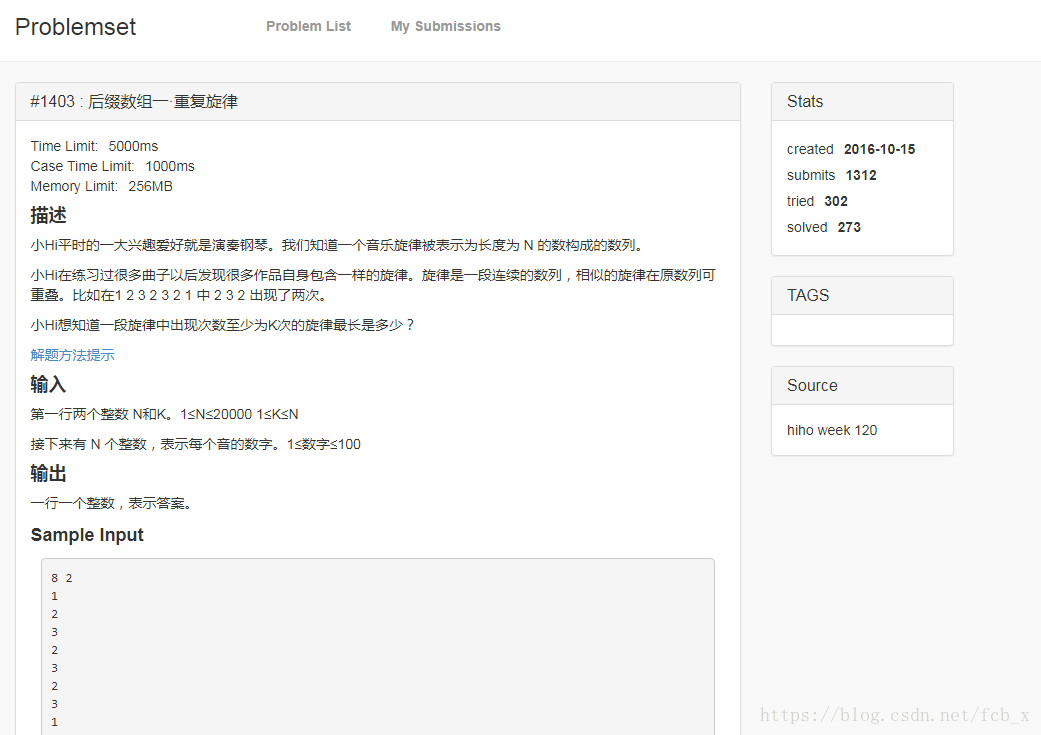Click the Case Time Limit 1000ms text
1041x735 pixels.
pyautogui.click(x=112, y=166)
